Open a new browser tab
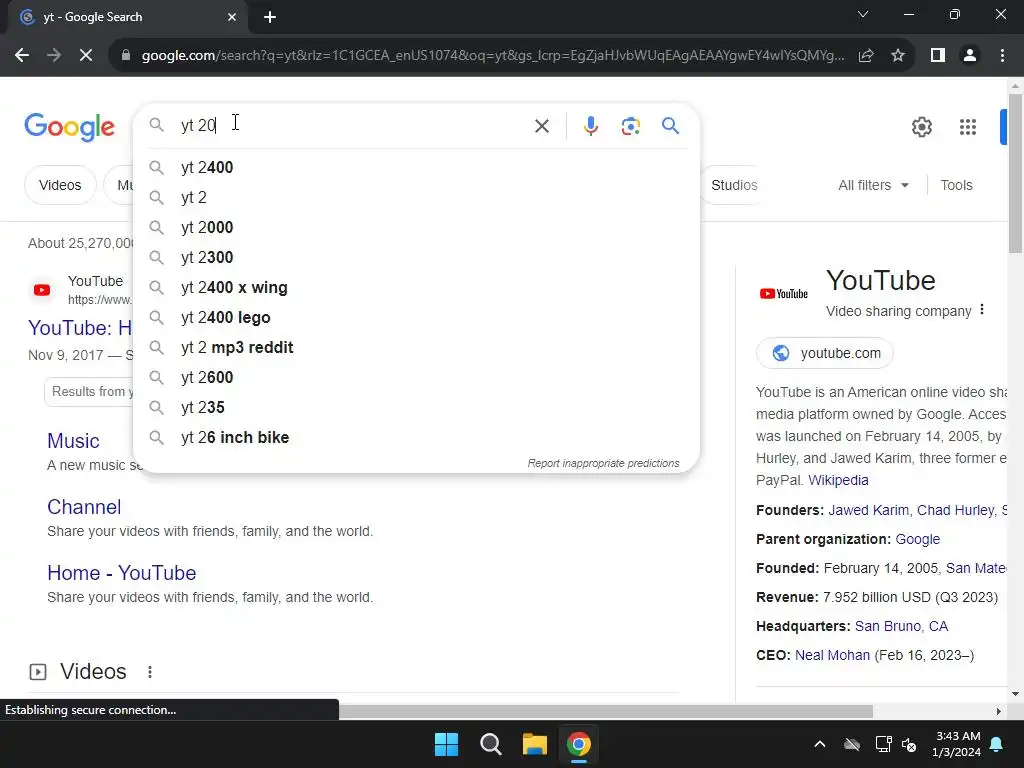The width and height of the screenshot is (1024, 768). pyautogui.click(x=270, y=17)
